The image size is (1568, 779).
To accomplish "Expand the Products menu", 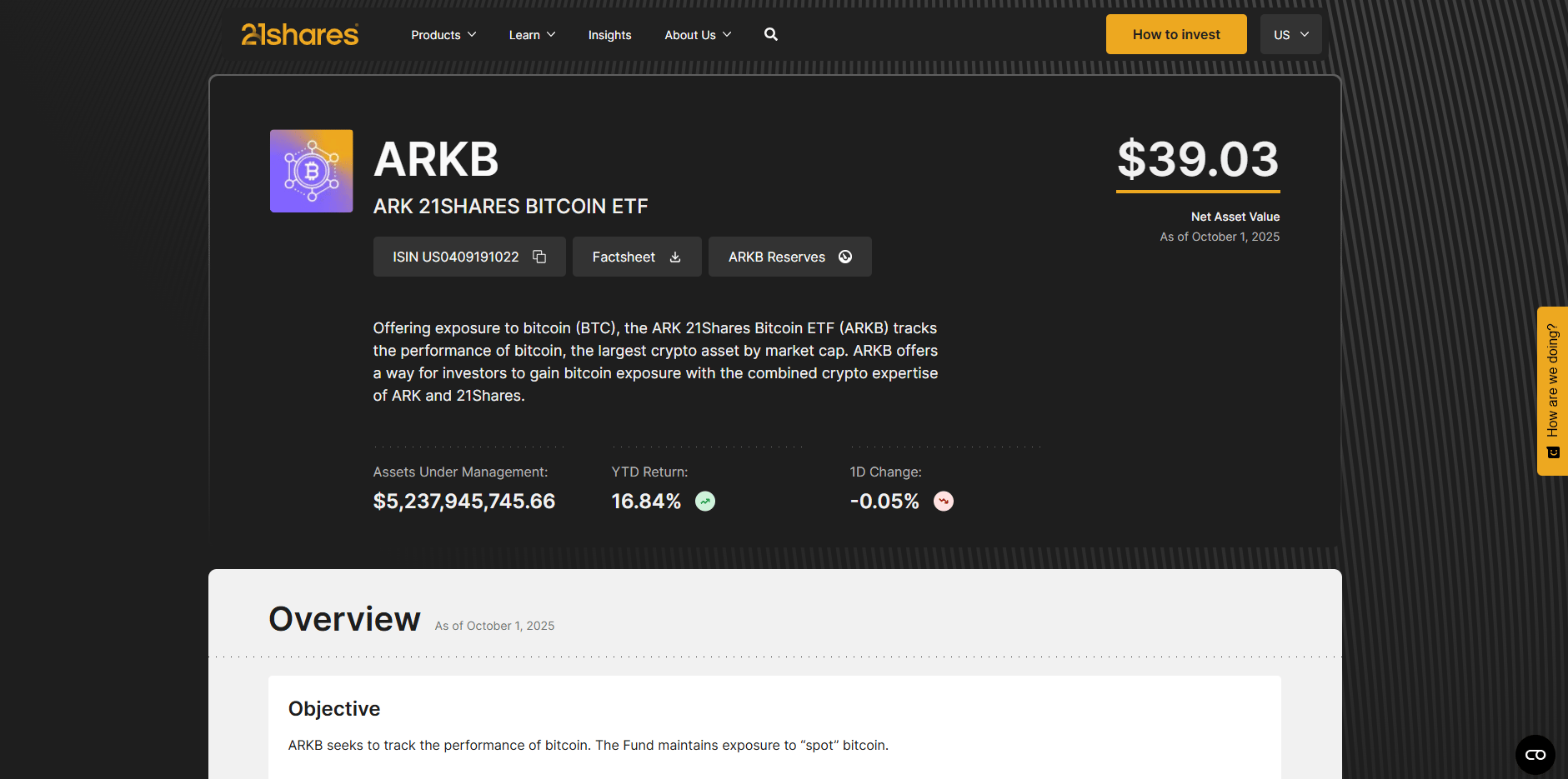I will pos(443,35).
